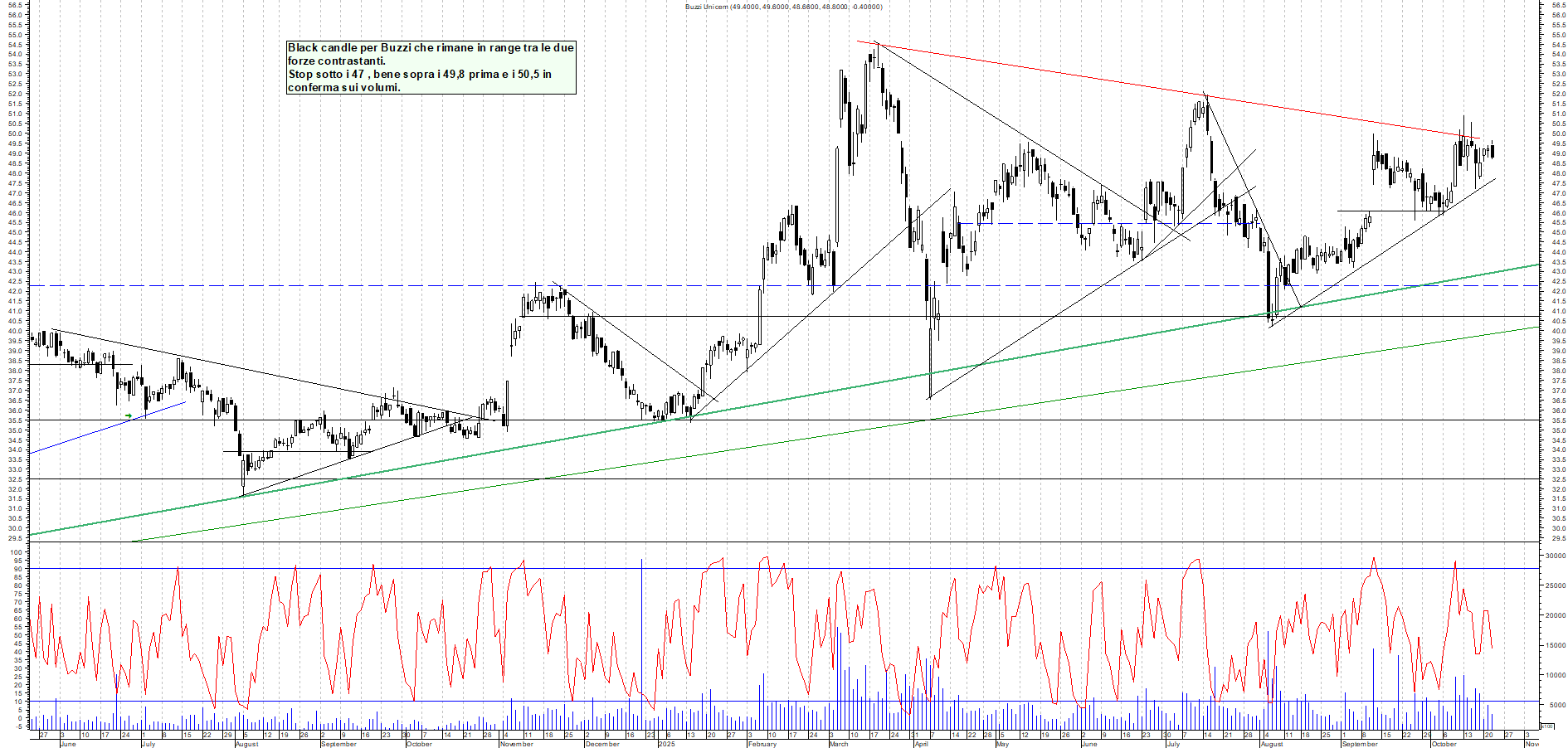Screen dimensions: 1568x748
Task: Select the blue dashed horizontal level line
Action: coord(332,285)
